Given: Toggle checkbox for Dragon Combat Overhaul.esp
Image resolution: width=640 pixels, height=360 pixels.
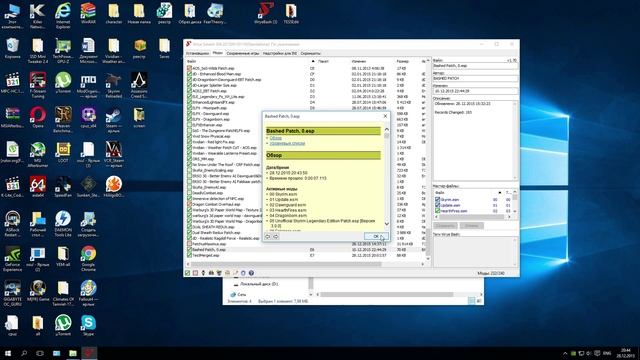Looking at the screenshot, I should [x=189, y=204].
